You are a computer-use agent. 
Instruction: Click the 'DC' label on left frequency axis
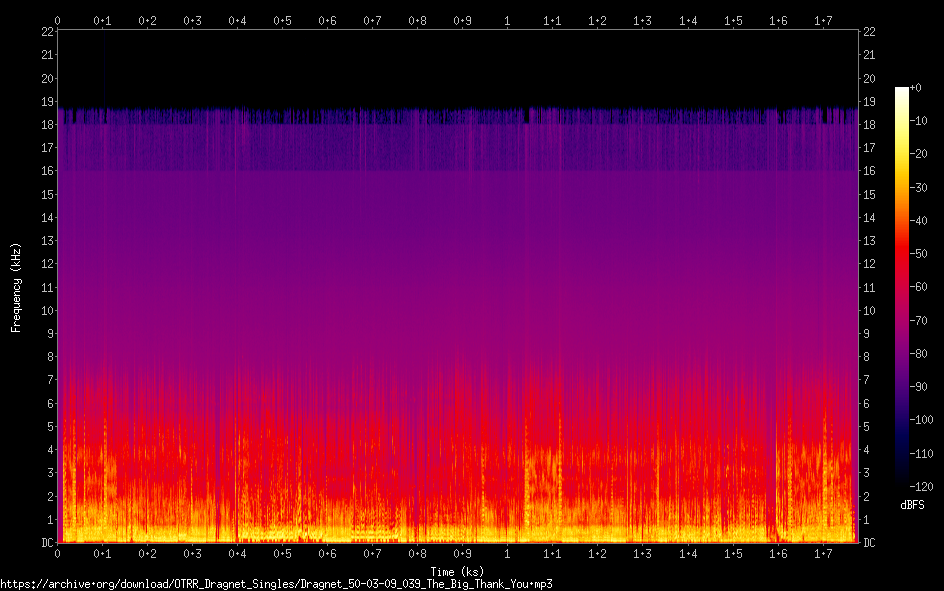tap(46, 543)
